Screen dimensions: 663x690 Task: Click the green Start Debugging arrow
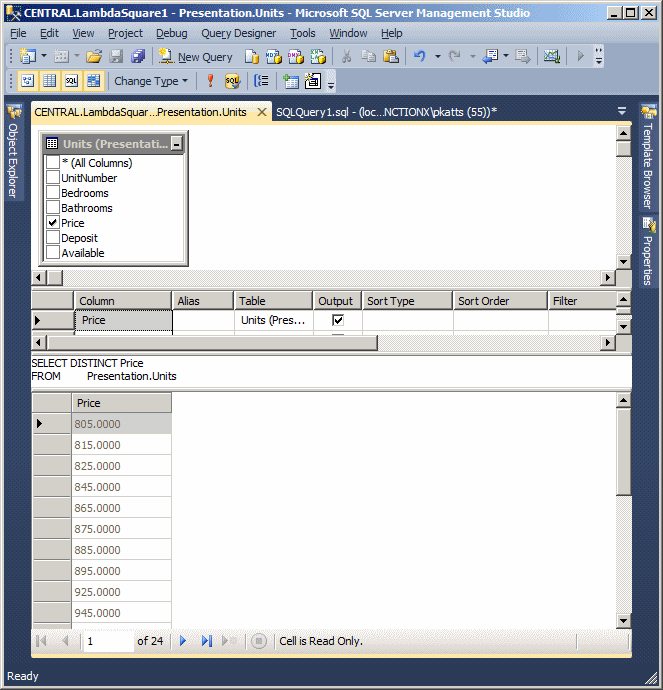point(580,56)
